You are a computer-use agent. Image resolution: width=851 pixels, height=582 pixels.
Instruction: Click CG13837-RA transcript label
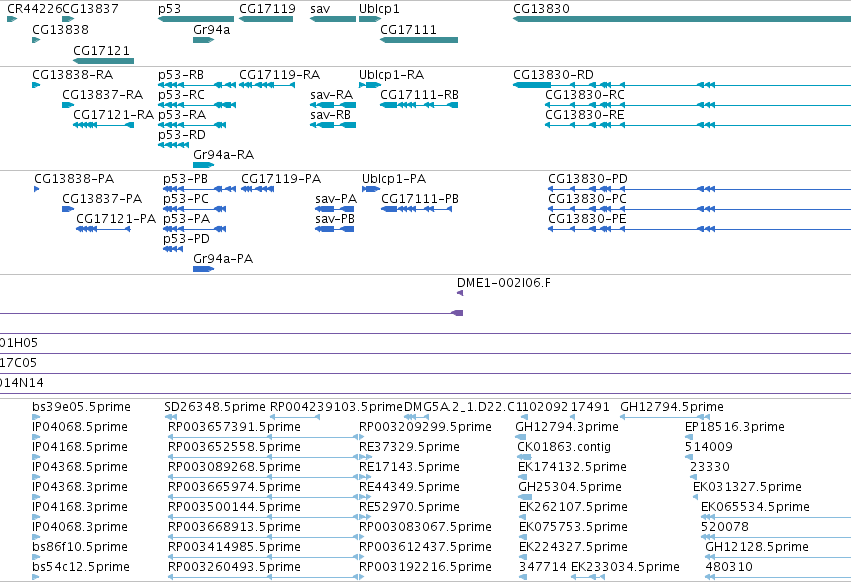click(x=103, y=95)
